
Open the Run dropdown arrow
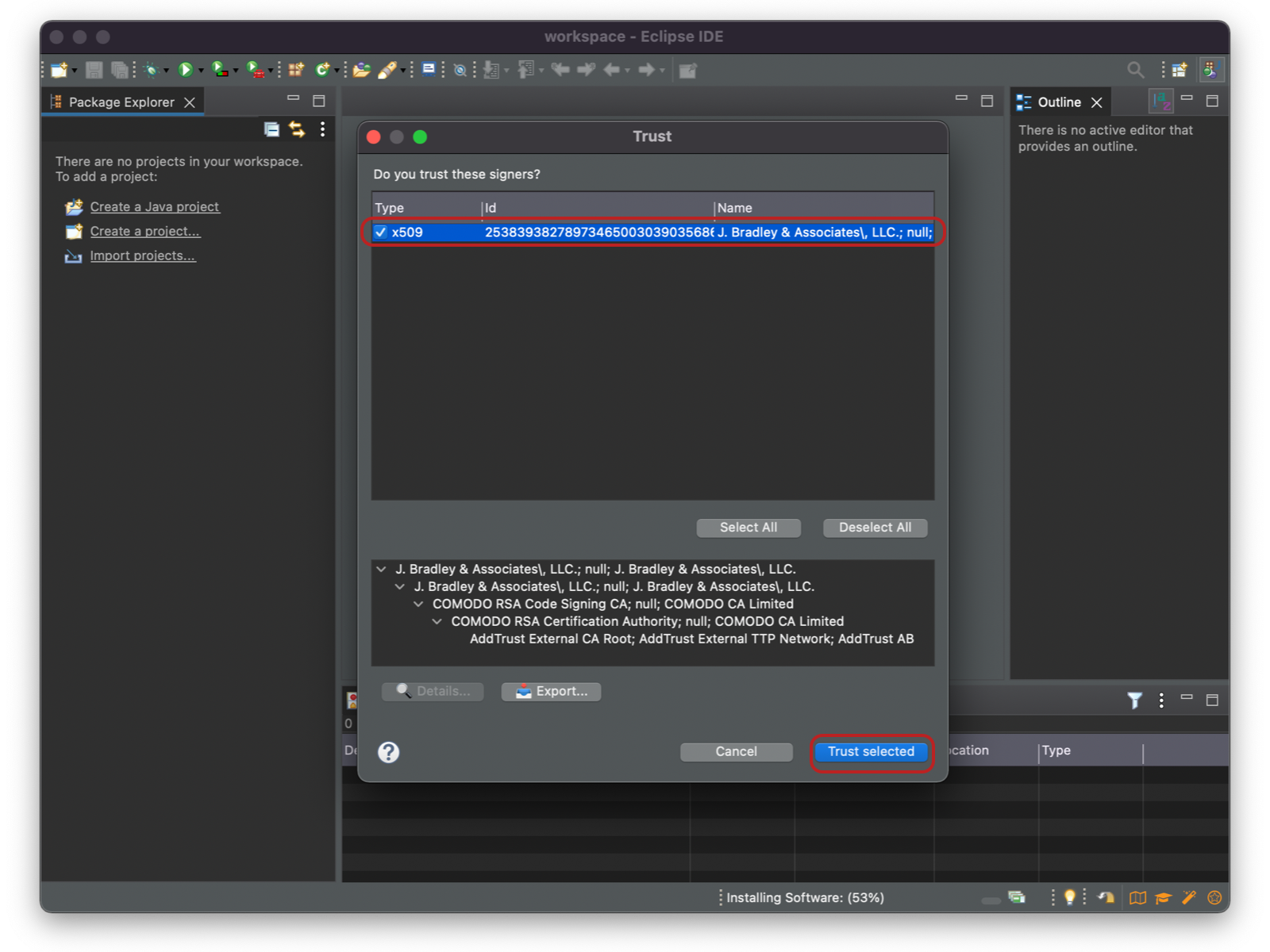click(x=201, y=71)
